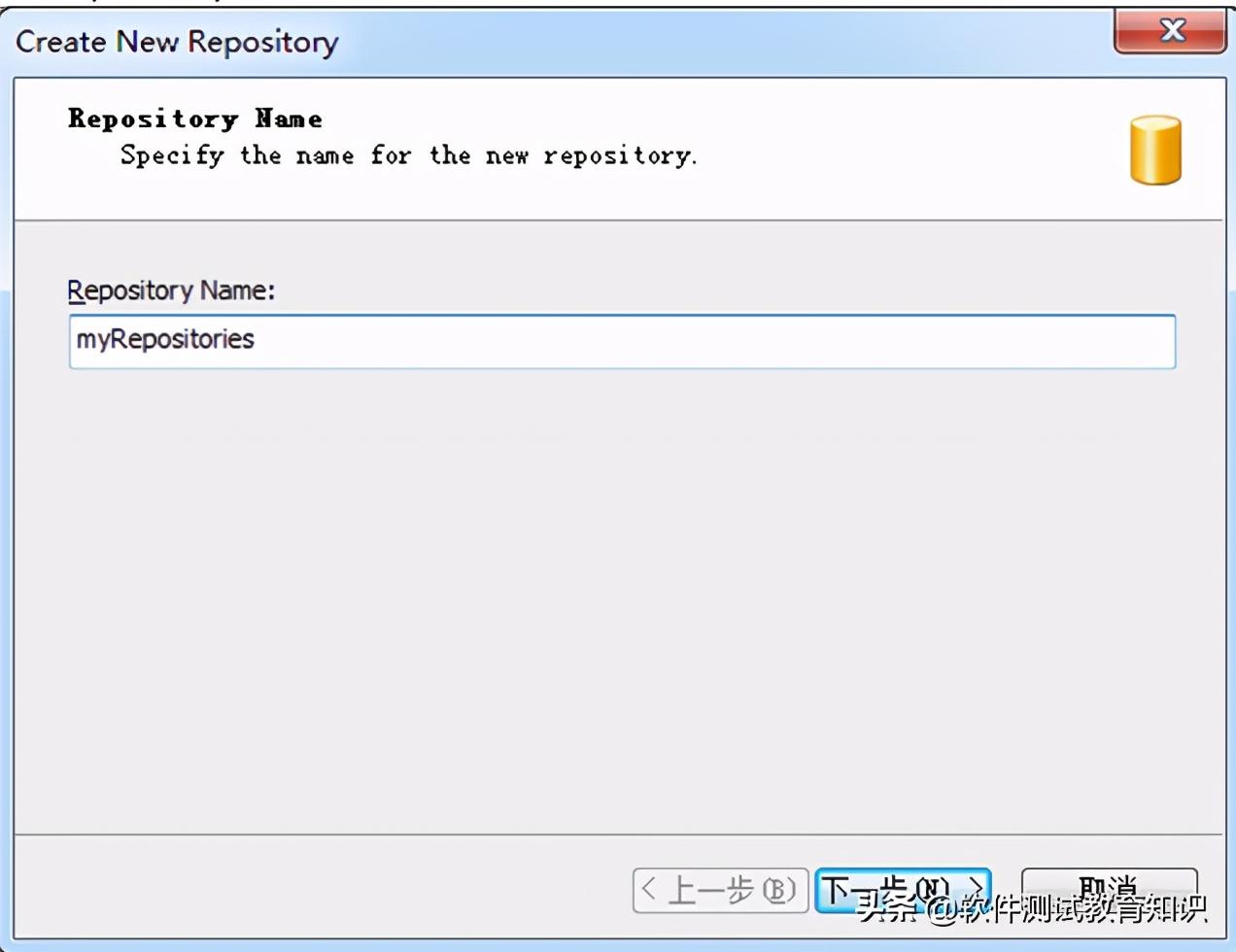Place cursor in the 'myRepositories' text
Screen dimensions: 1236x952
[165, 339]
